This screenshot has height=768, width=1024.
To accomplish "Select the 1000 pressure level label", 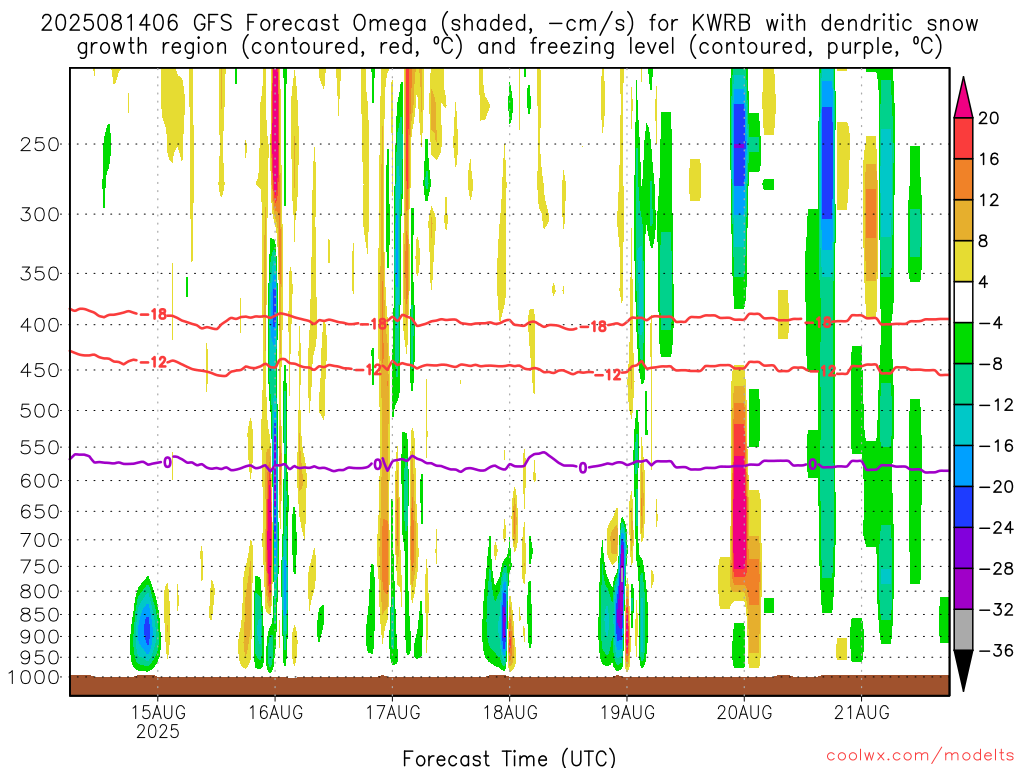I will pyautogui.click(x=35, y=677).
